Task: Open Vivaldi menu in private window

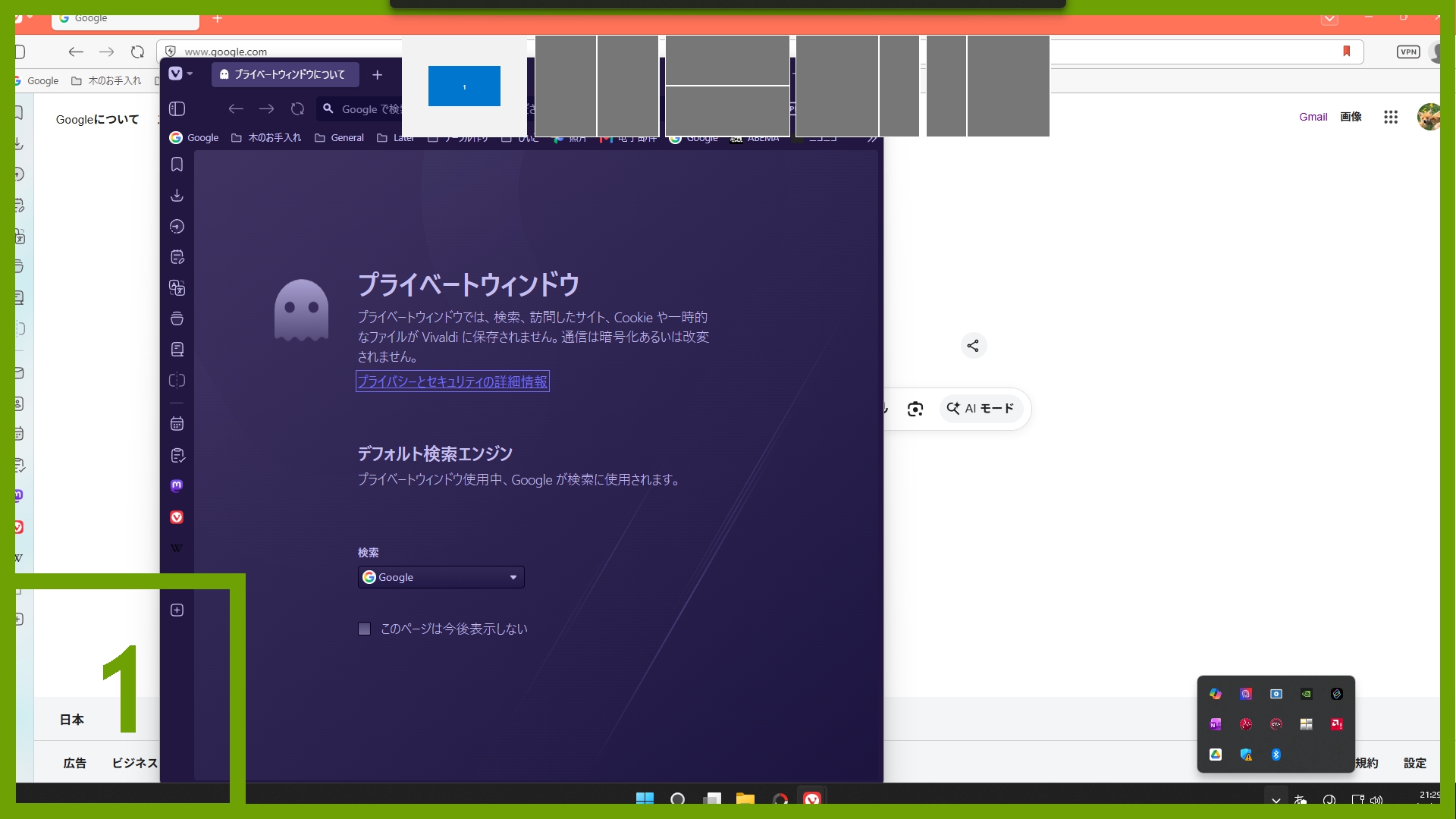Action: 180,74
